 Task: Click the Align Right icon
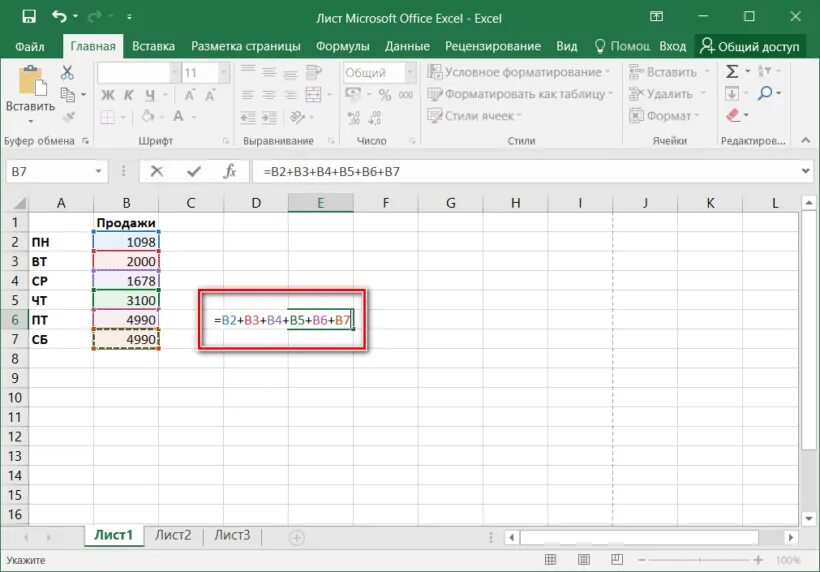coord(290,95)
